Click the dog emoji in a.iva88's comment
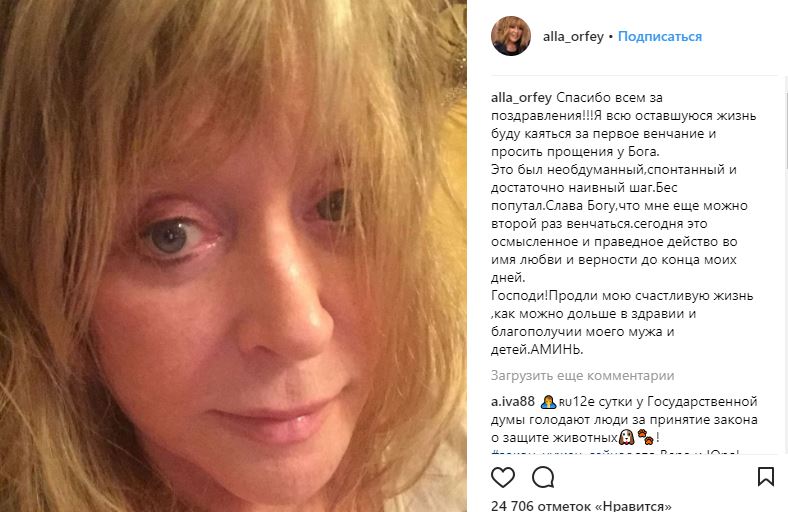Viewport: 788px width, 512px height. (x=626, y=437)
